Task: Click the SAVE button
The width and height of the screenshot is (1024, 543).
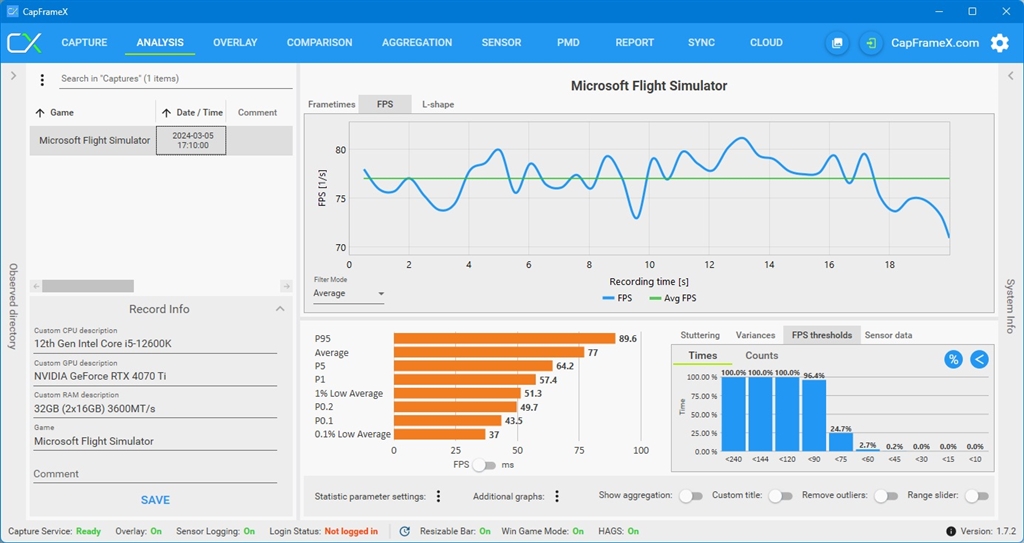Action: [x=155, y=500]
